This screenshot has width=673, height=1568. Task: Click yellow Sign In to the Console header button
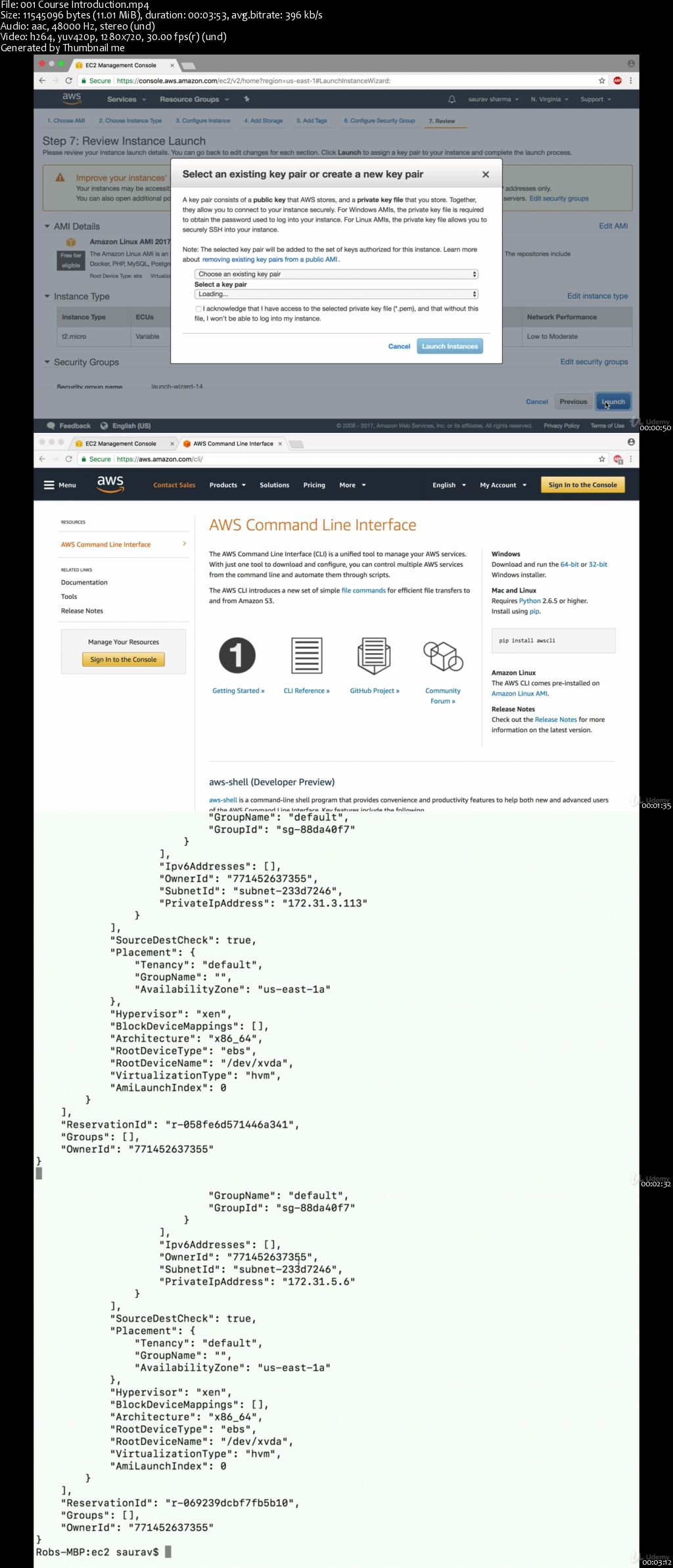[x=582, y=485]
